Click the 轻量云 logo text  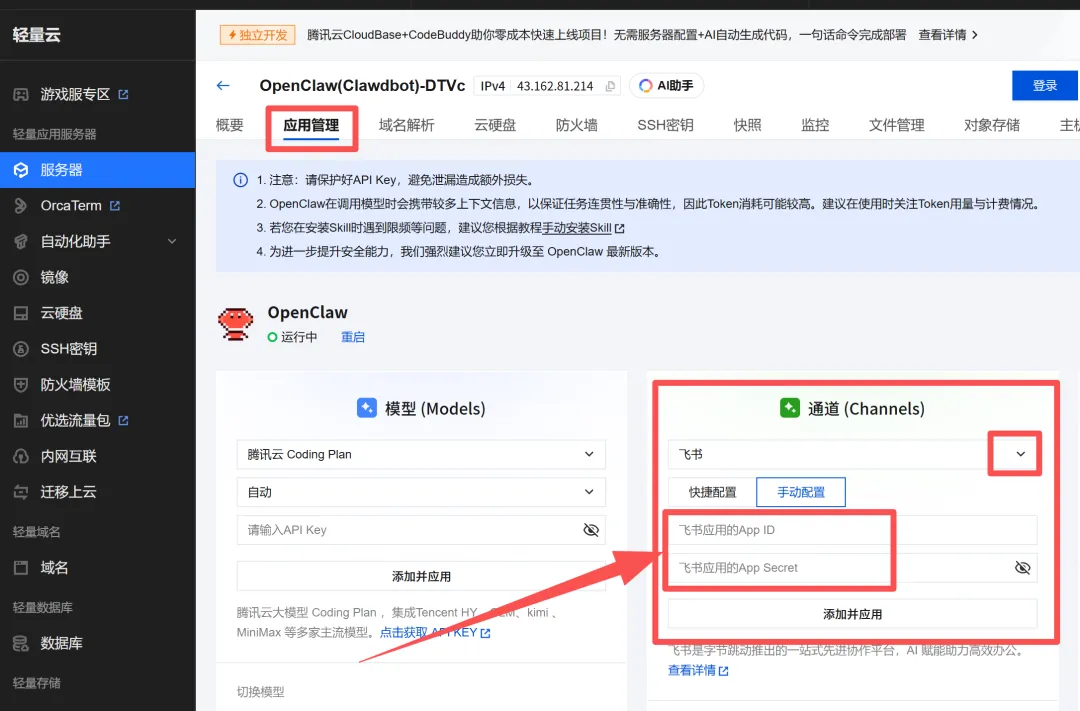pos(37,34)
